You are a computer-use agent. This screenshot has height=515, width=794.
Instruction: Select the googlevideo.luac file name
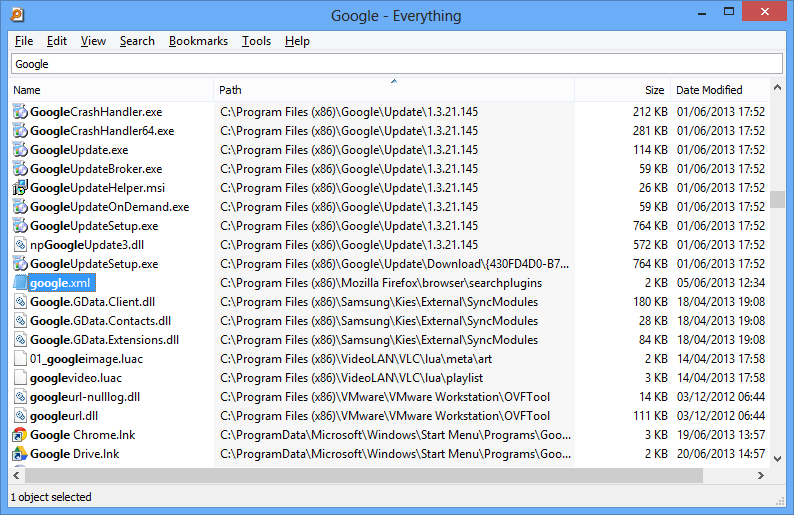point(76,378)
